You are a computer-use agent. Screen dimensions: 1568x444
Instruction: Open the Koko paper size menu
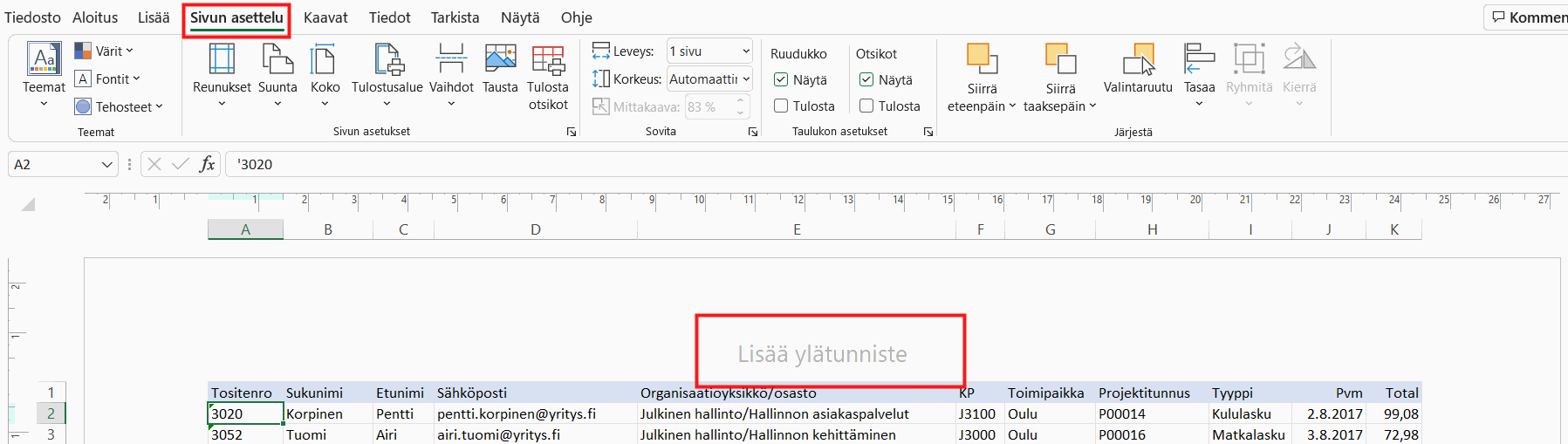point(325,75)
